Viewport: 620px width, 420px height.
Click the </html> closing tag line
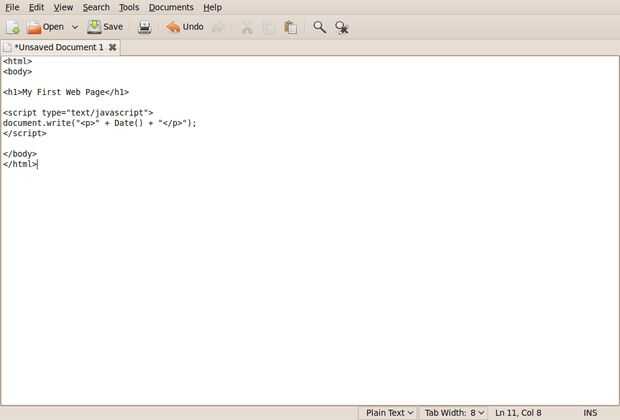(20, 164)
